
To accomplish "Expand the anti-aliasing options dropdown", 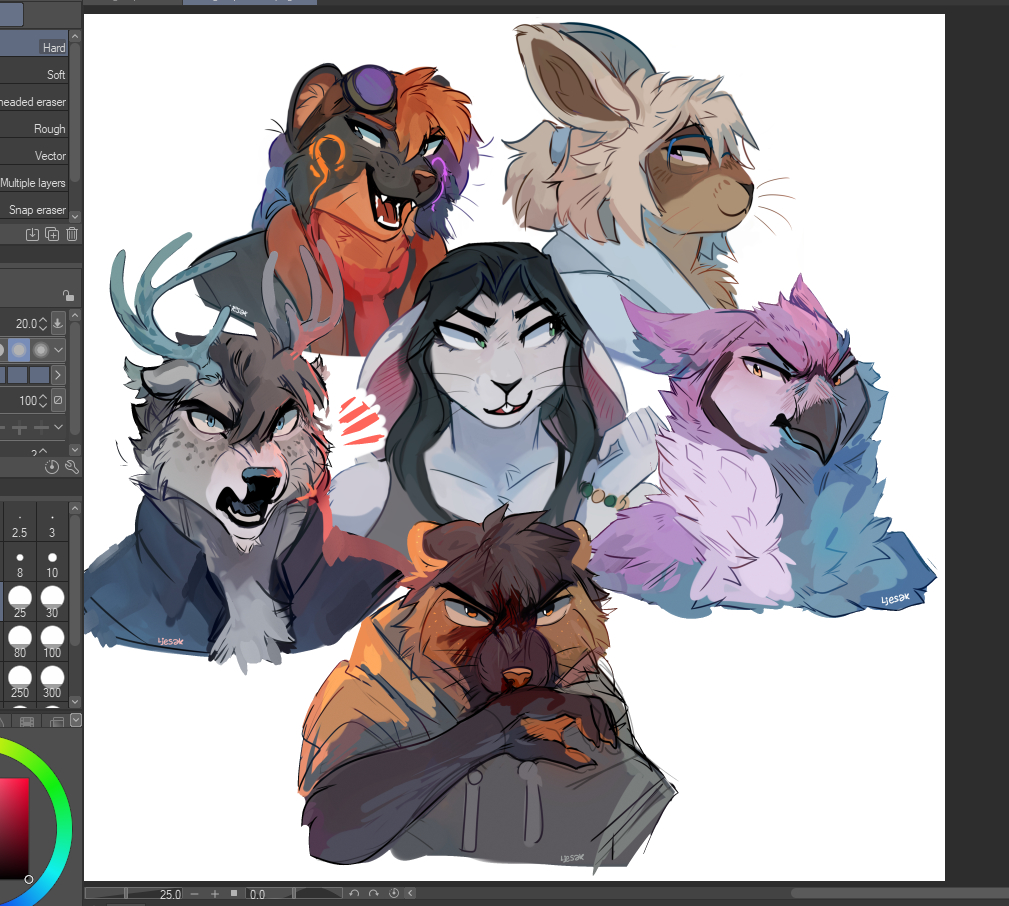I will pyautogui.click(x=58, y=350).
